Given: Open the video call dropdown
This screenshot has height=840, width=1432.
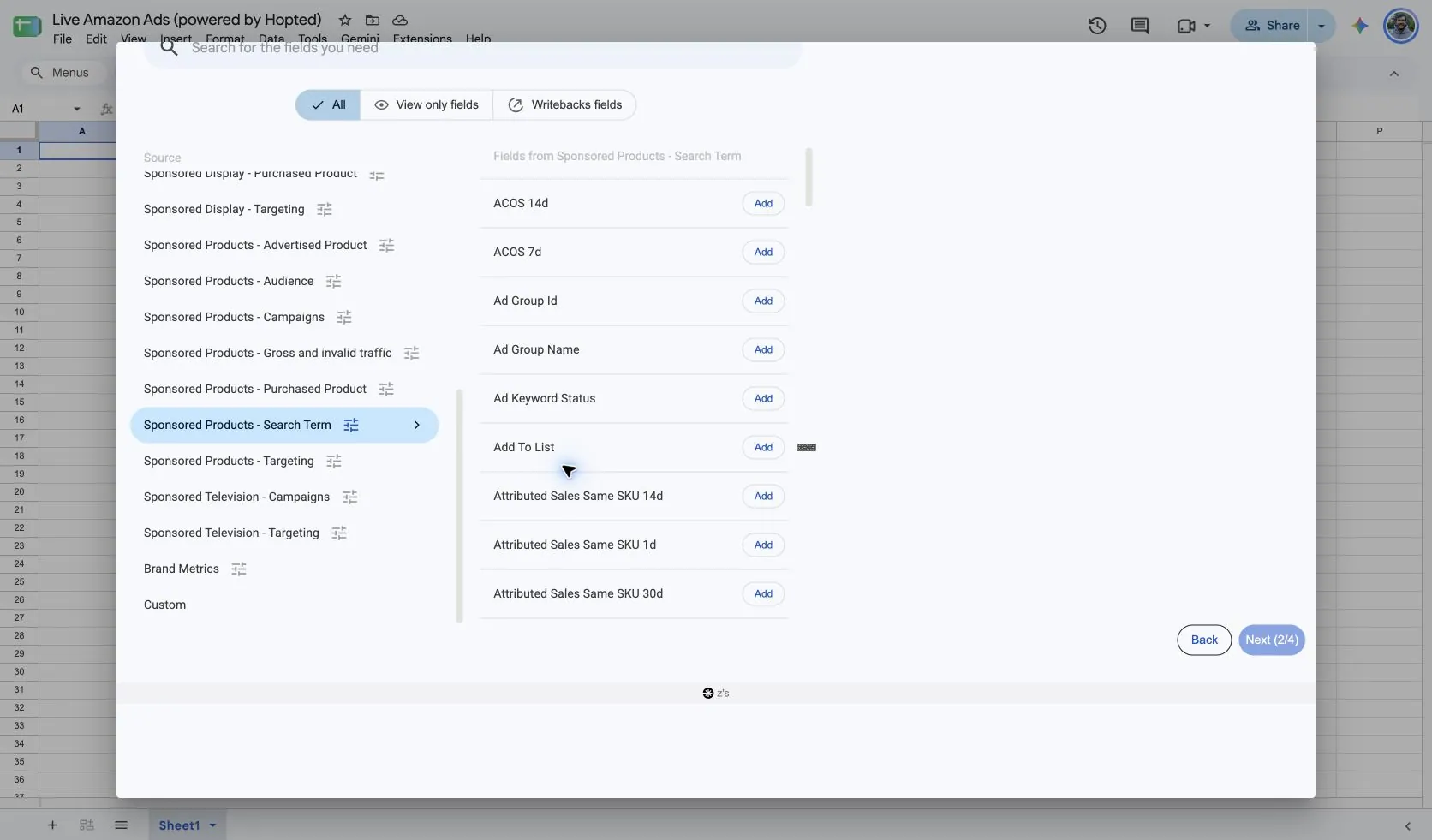Looking at the screenshot, I should click(x=1207, y=26).
